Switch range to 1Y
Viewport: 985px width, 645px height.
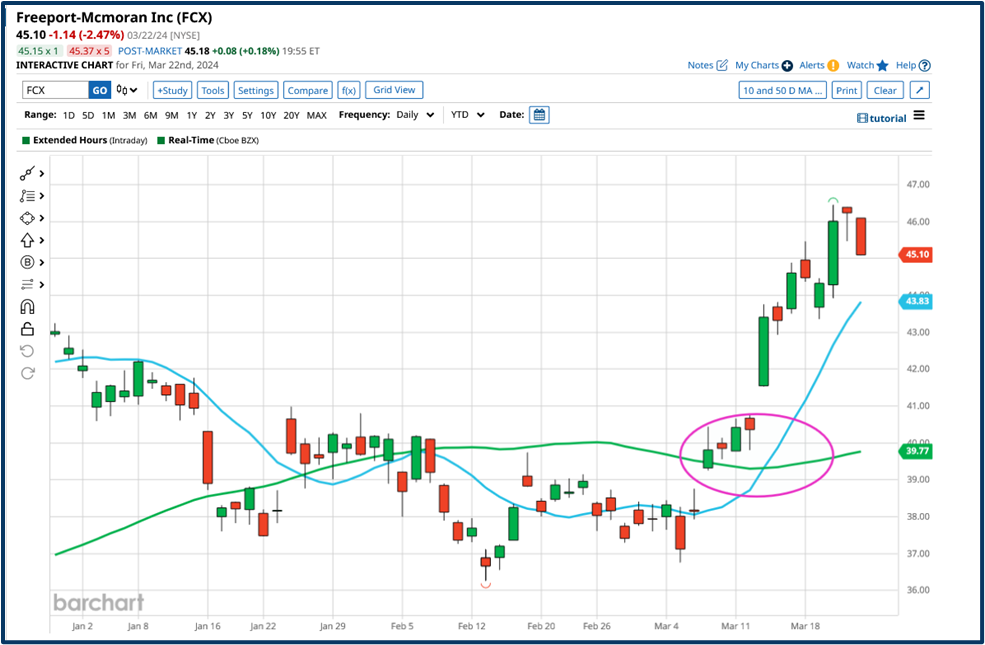pyautogui.click(x=191, y=115)
